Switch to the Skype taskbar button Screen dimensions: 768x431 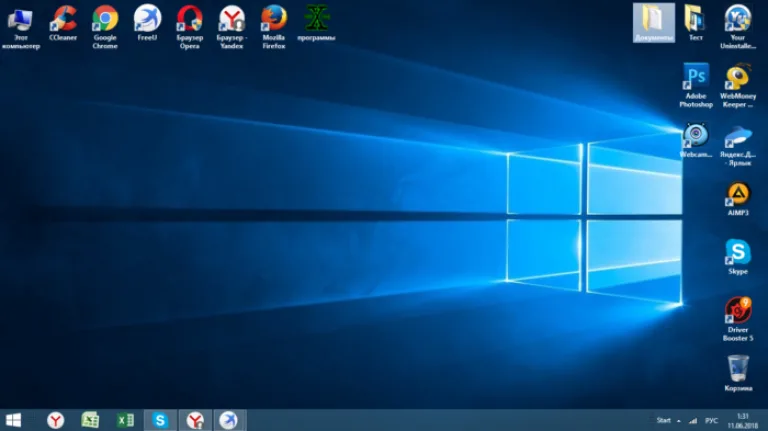click(160, 420)
